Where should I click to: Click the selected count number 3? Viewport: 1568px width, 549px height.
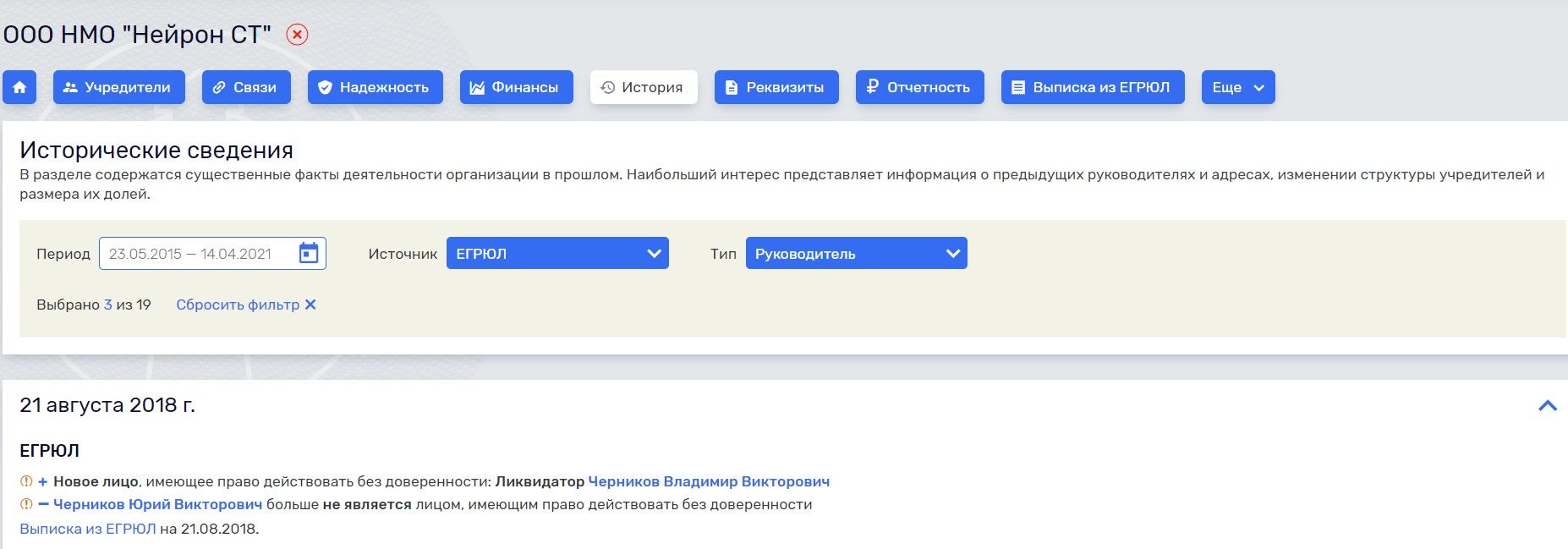(107, 305)
